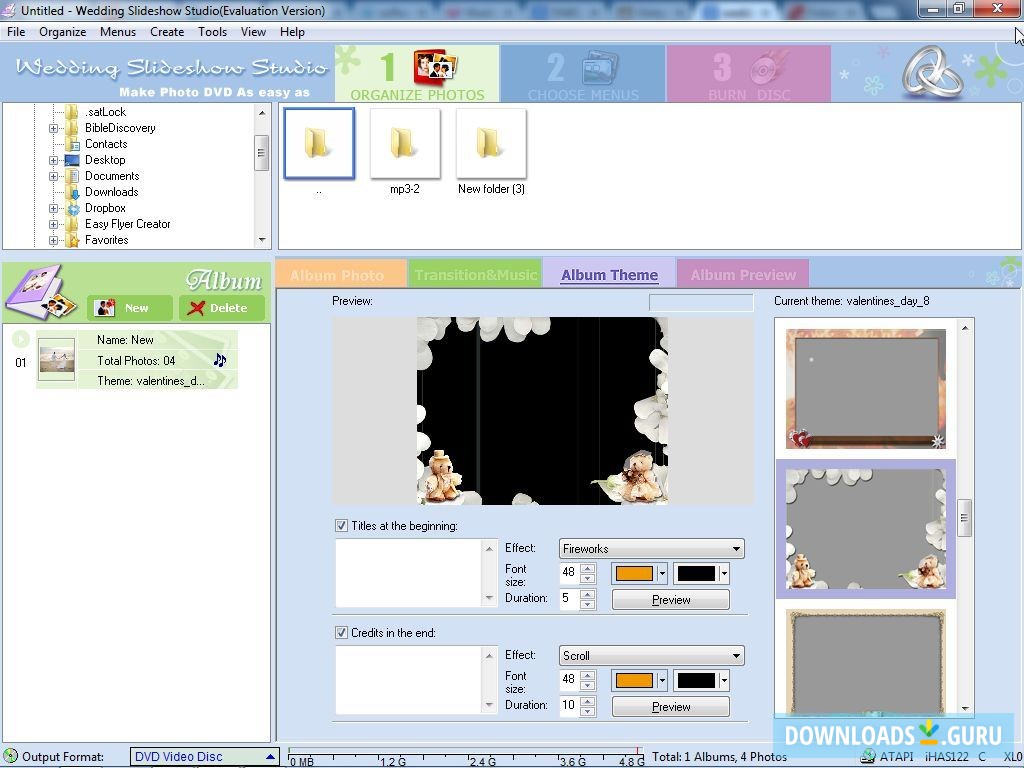Click the music note icon on album 01
Viewport: 1024px width, 768px height.
coord(220,360)
